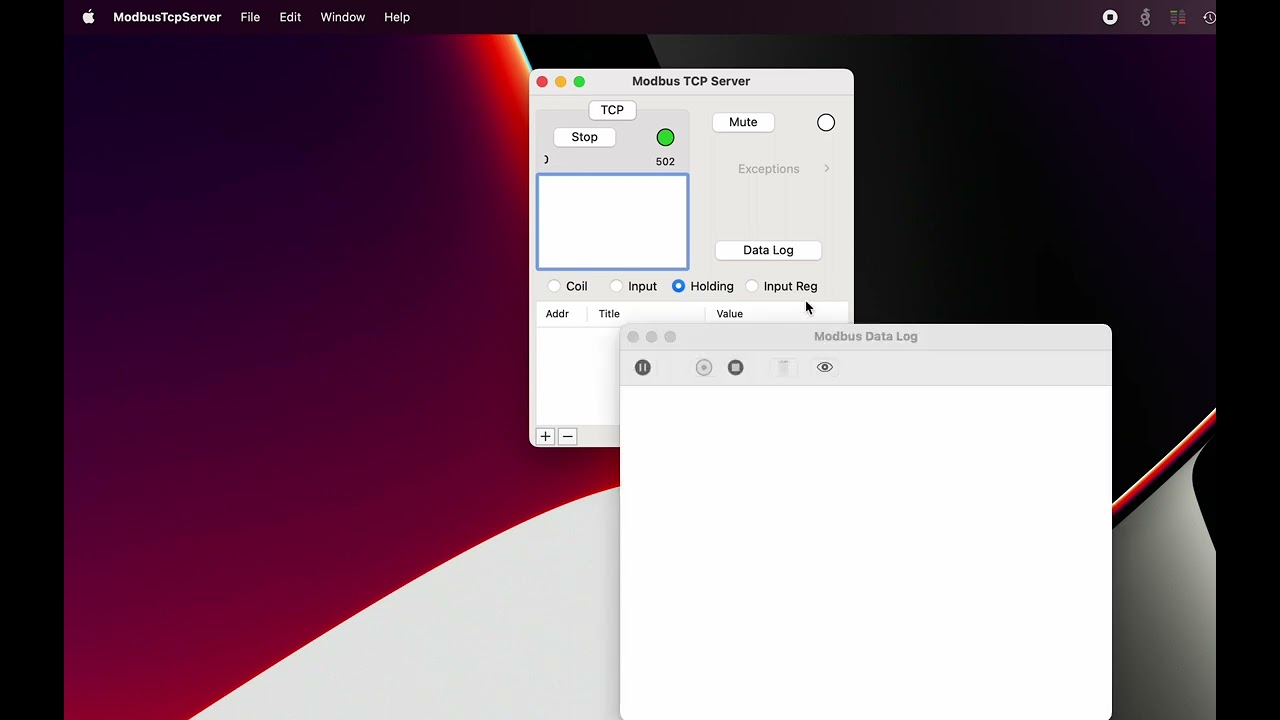Screen dimensions: 1280x720
Task: Expand the Exceptions chevron
Action: (x=827, y=169)
